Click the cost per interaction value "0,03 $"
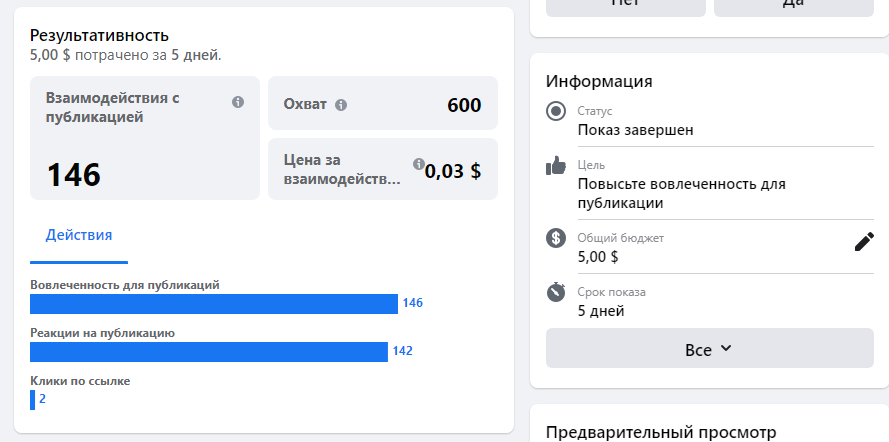Image resolution: width=889 pixels, height=442 pixels. [x=453, y=170]
